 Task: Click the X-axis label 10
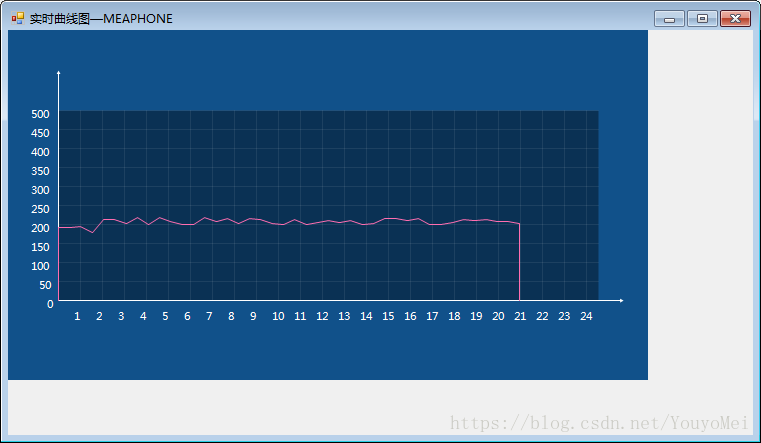coord(278,316)
